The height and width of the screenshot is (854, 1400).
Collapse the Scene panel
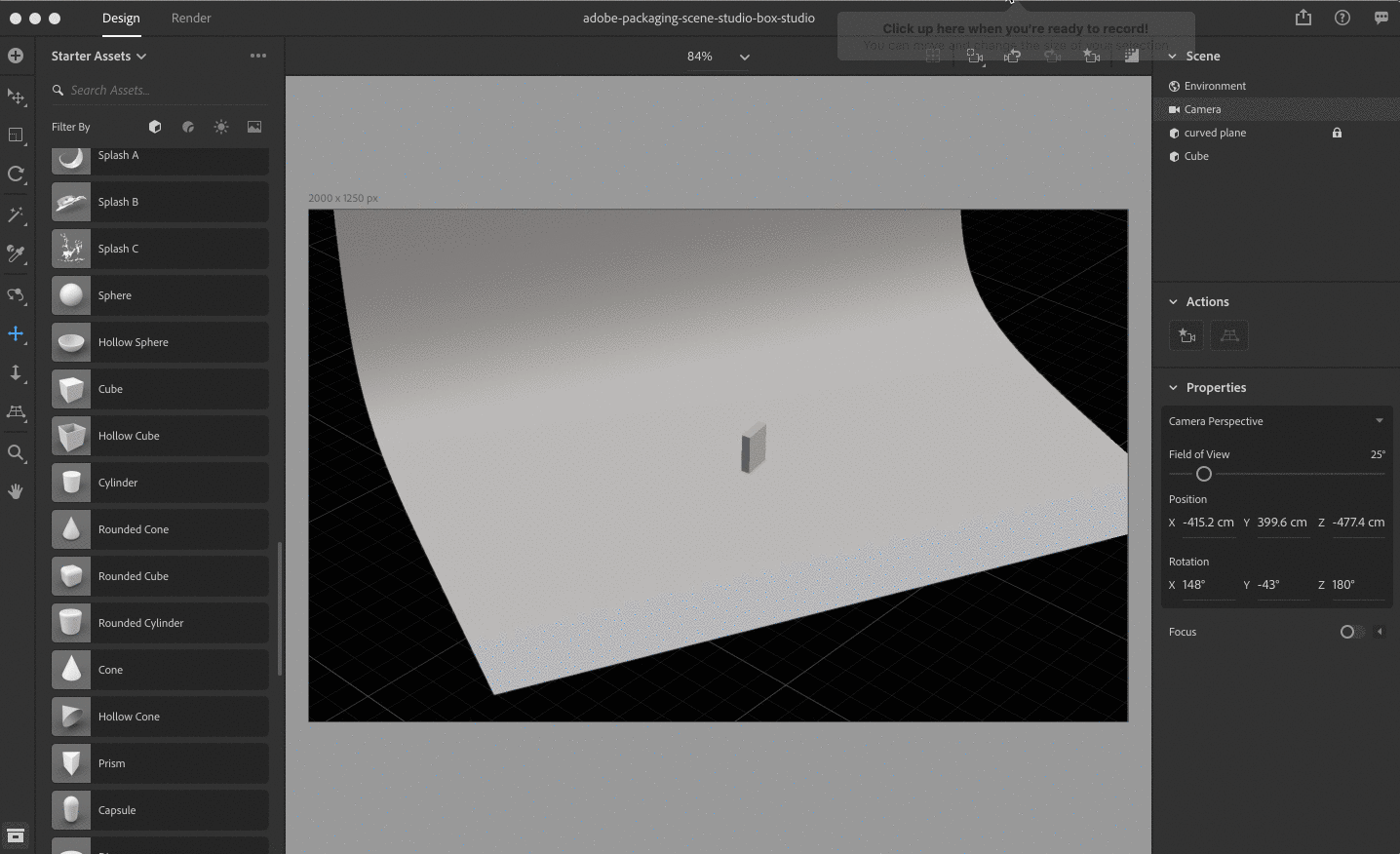click(1173, 57)
